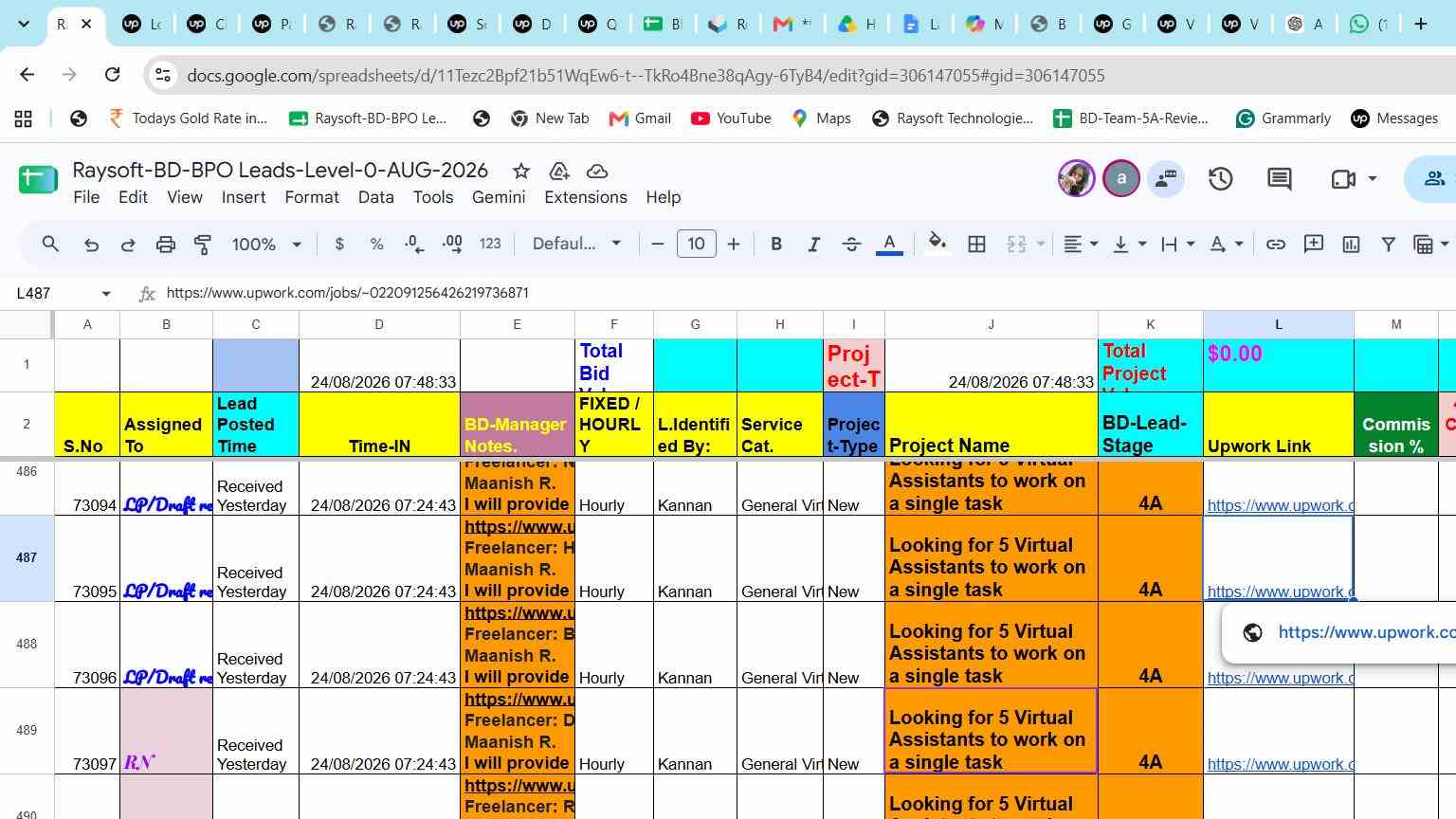
Task: Toggle strikethrough formatting
Action: click(x=851, y=245)
